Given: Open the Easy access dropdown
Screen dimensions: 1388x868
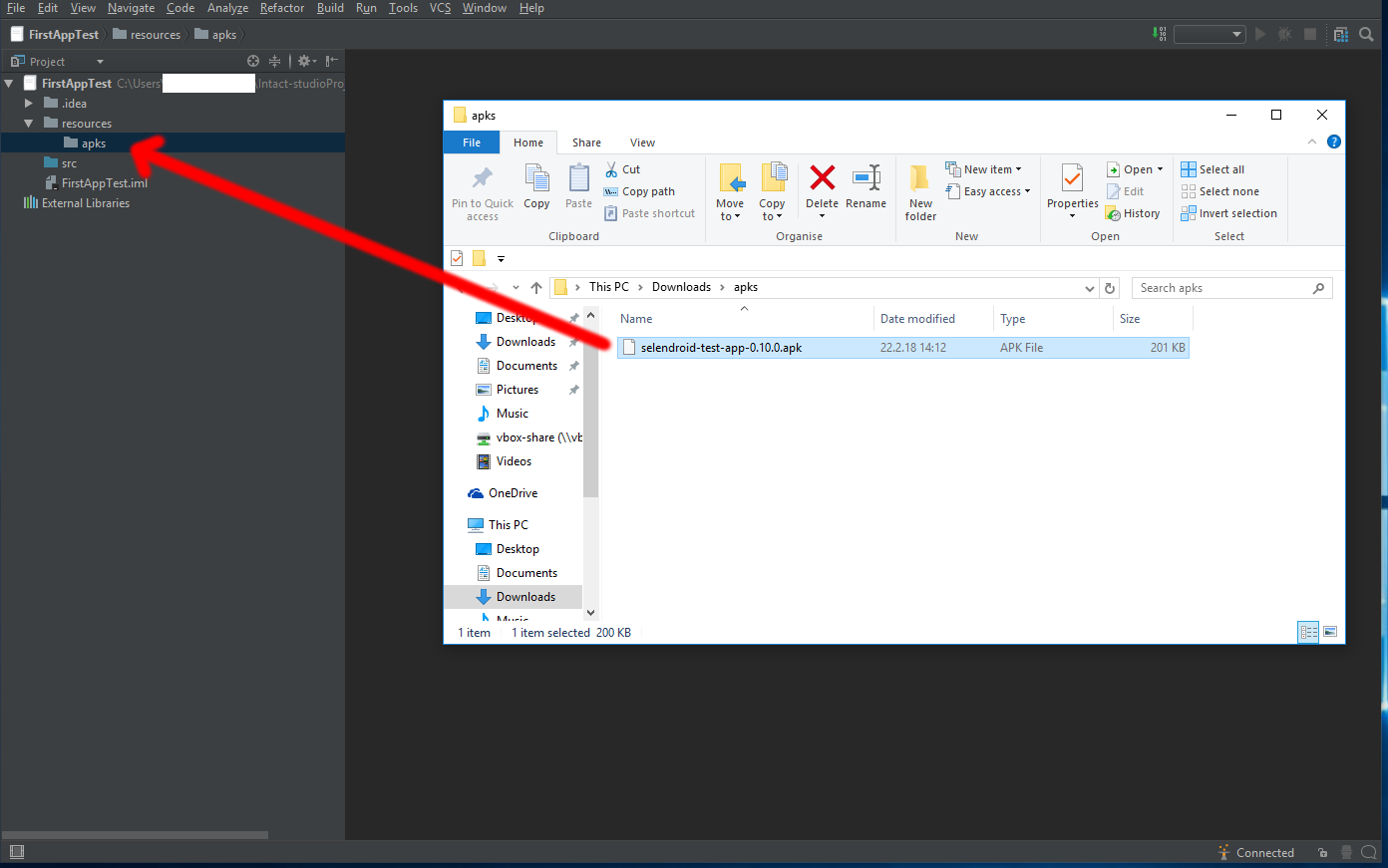Looking at the screenshot, I should coord(987,191).
